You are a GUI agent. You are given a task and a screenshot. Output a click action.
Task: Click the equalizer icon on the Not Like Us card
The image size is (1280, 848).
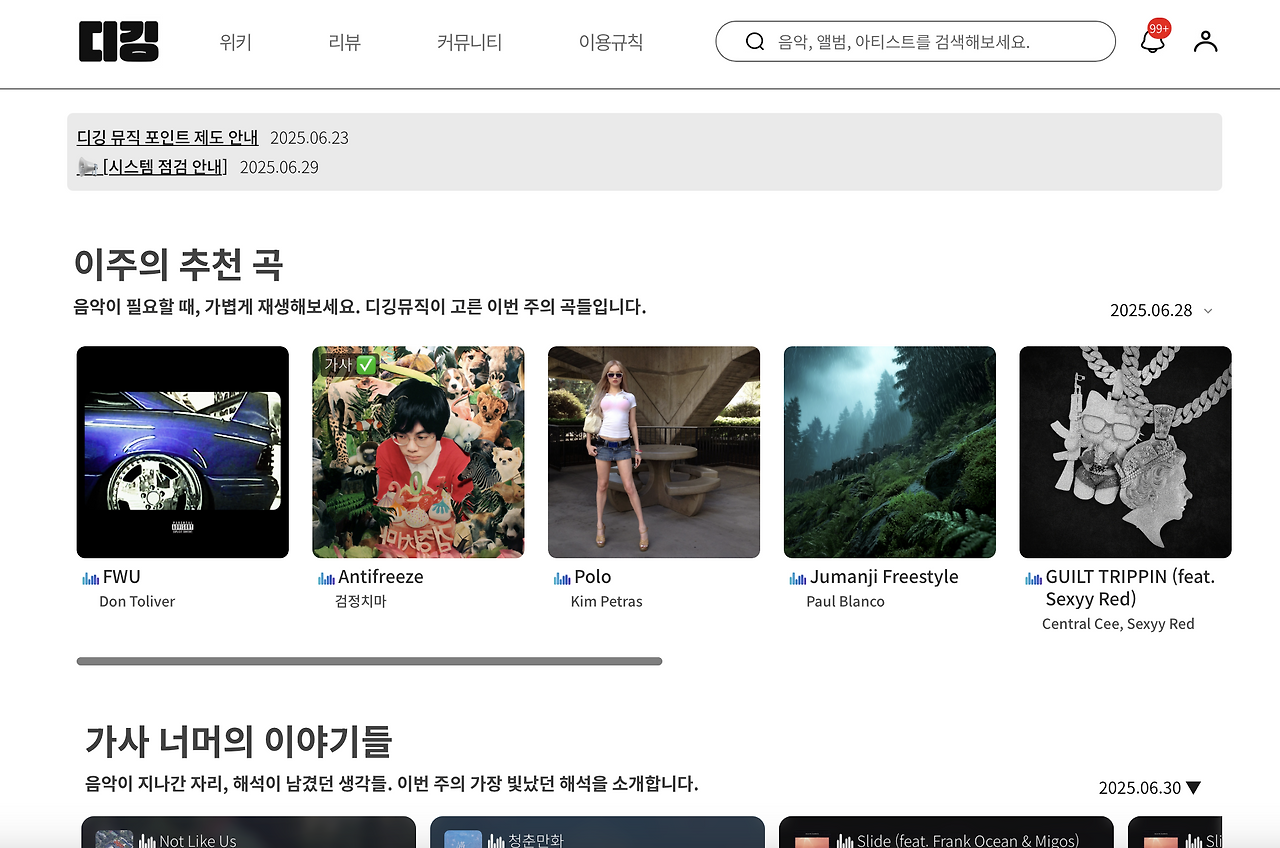tap(148, 841)
